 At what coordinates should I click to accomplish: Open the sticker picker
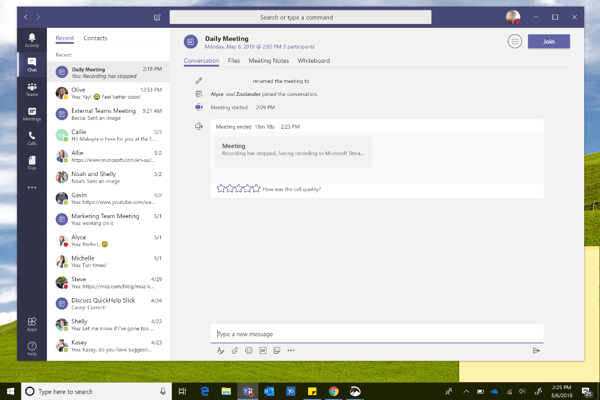(x=277, y=350)
